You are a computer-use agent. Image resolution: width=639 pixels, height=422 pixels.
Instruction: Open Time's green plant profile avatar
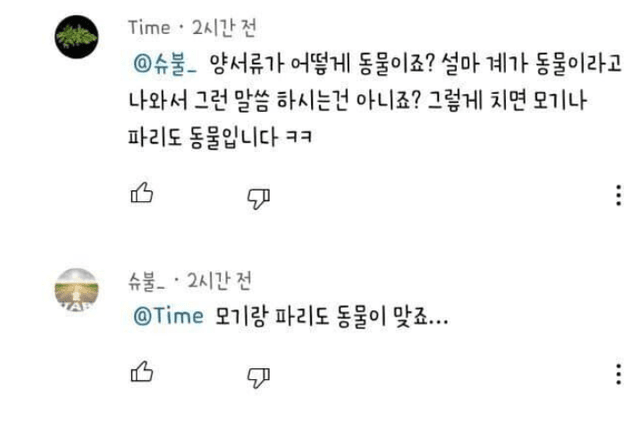(76, 38)
